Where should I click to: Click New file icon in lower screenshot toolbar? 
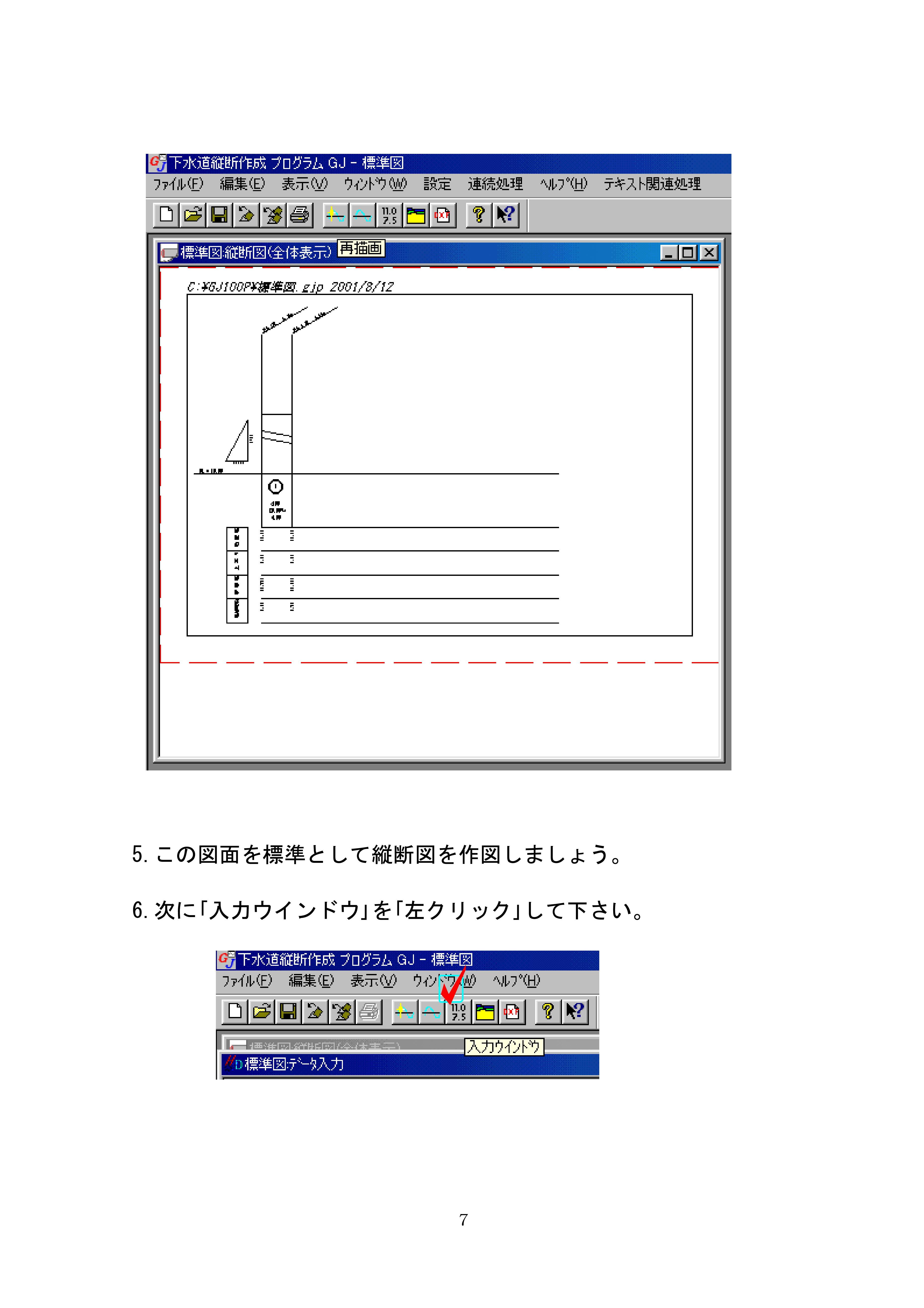point(235,1011)
